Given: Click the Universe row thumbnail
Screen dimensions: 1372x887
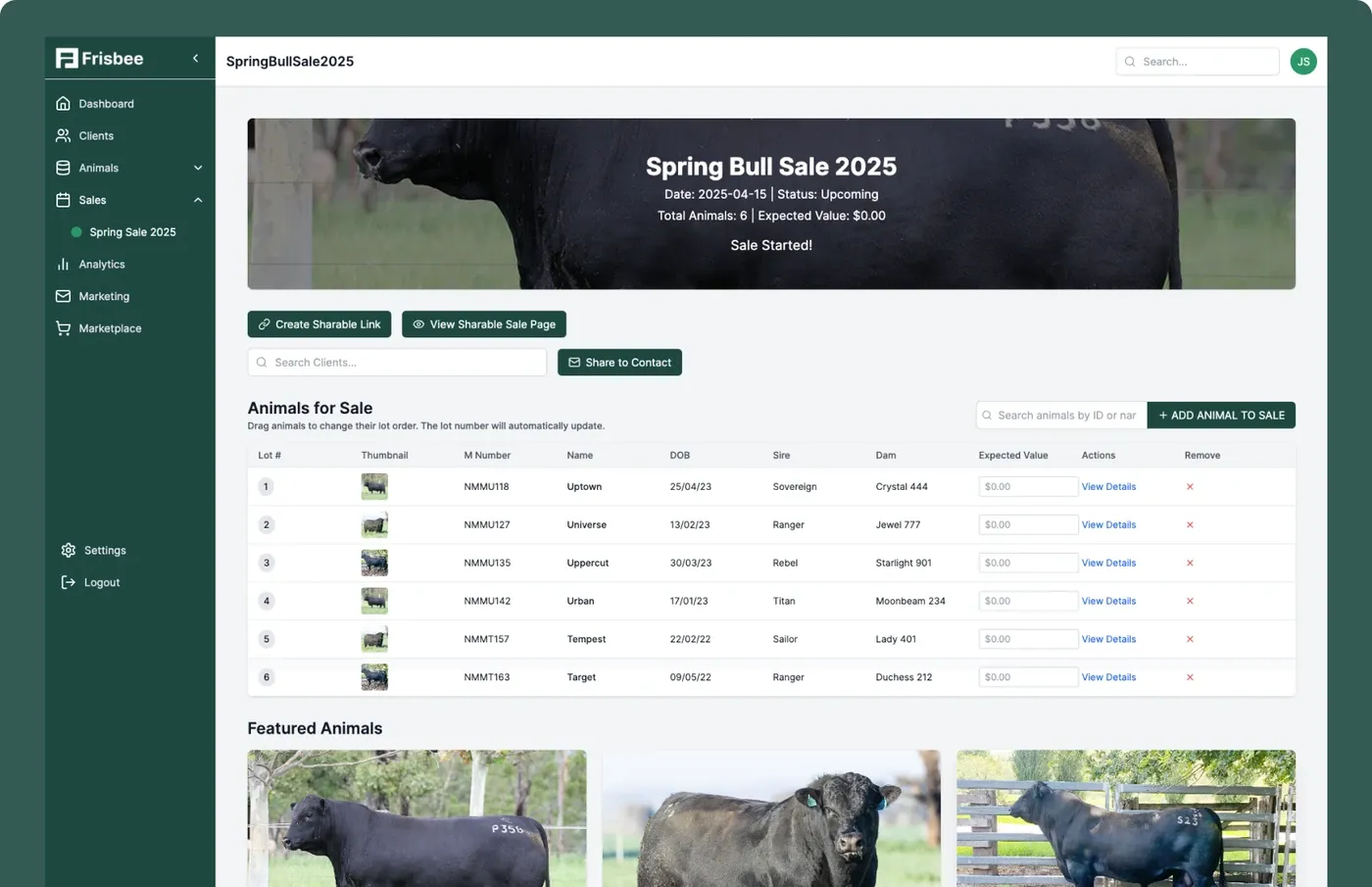Looking at the screenshot, I should point(374,525).
